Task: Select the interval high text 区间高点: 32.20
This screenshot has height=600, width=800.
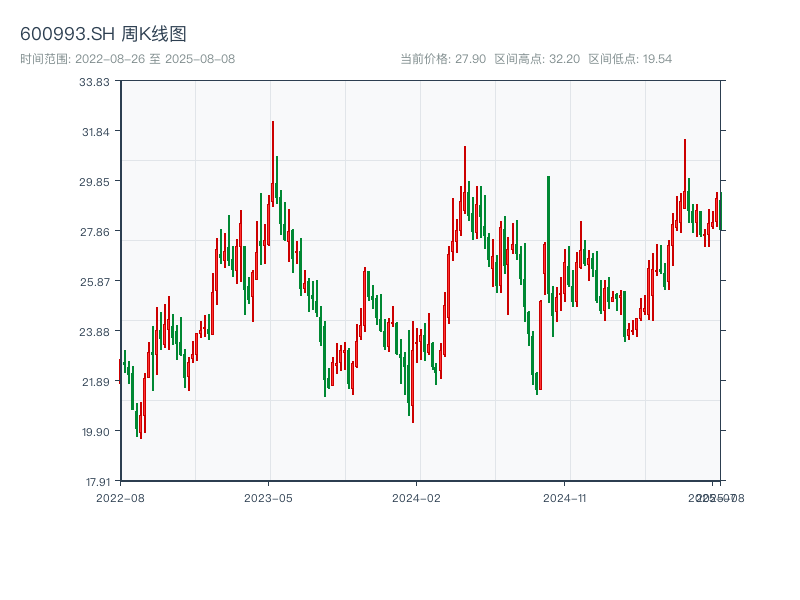Action: (537, 59)
